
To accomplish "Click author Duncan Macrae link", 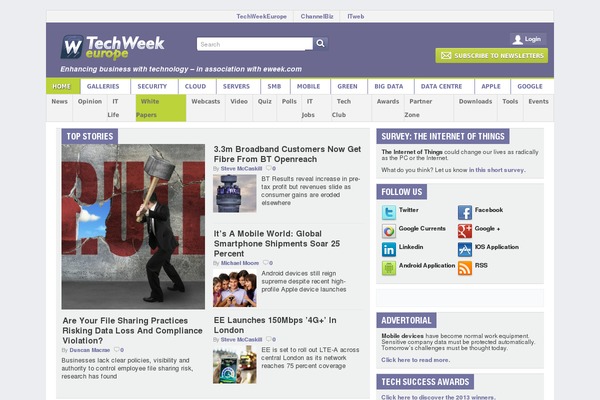I will point(90,350).
